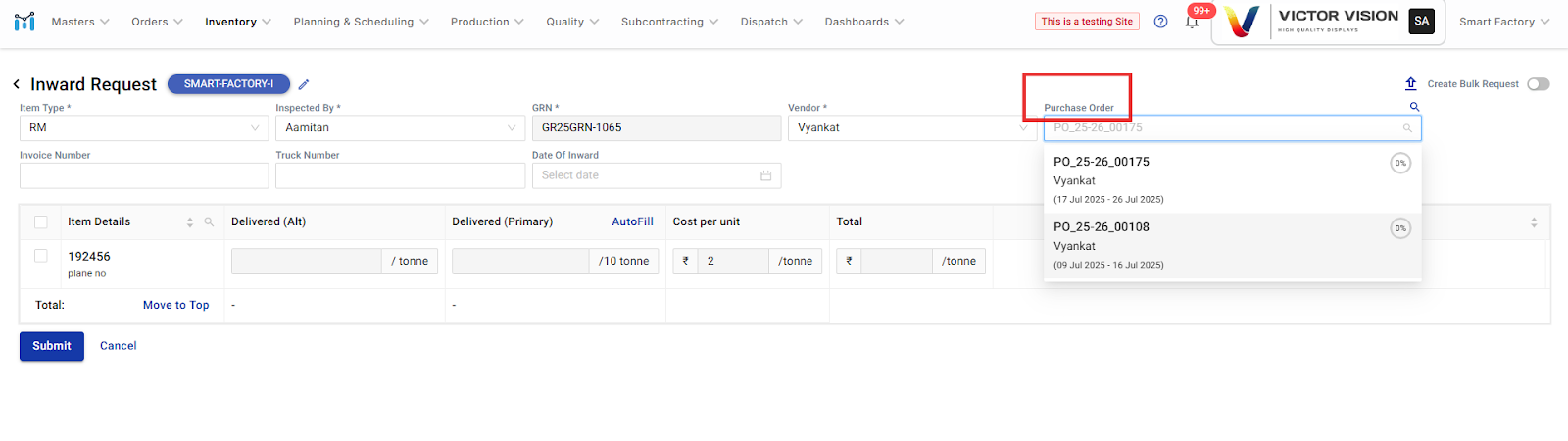The width and height of the screenshot is (1568, 441).
Task: Click the AutoFill link in Delivered column
Action: [632, 222]
